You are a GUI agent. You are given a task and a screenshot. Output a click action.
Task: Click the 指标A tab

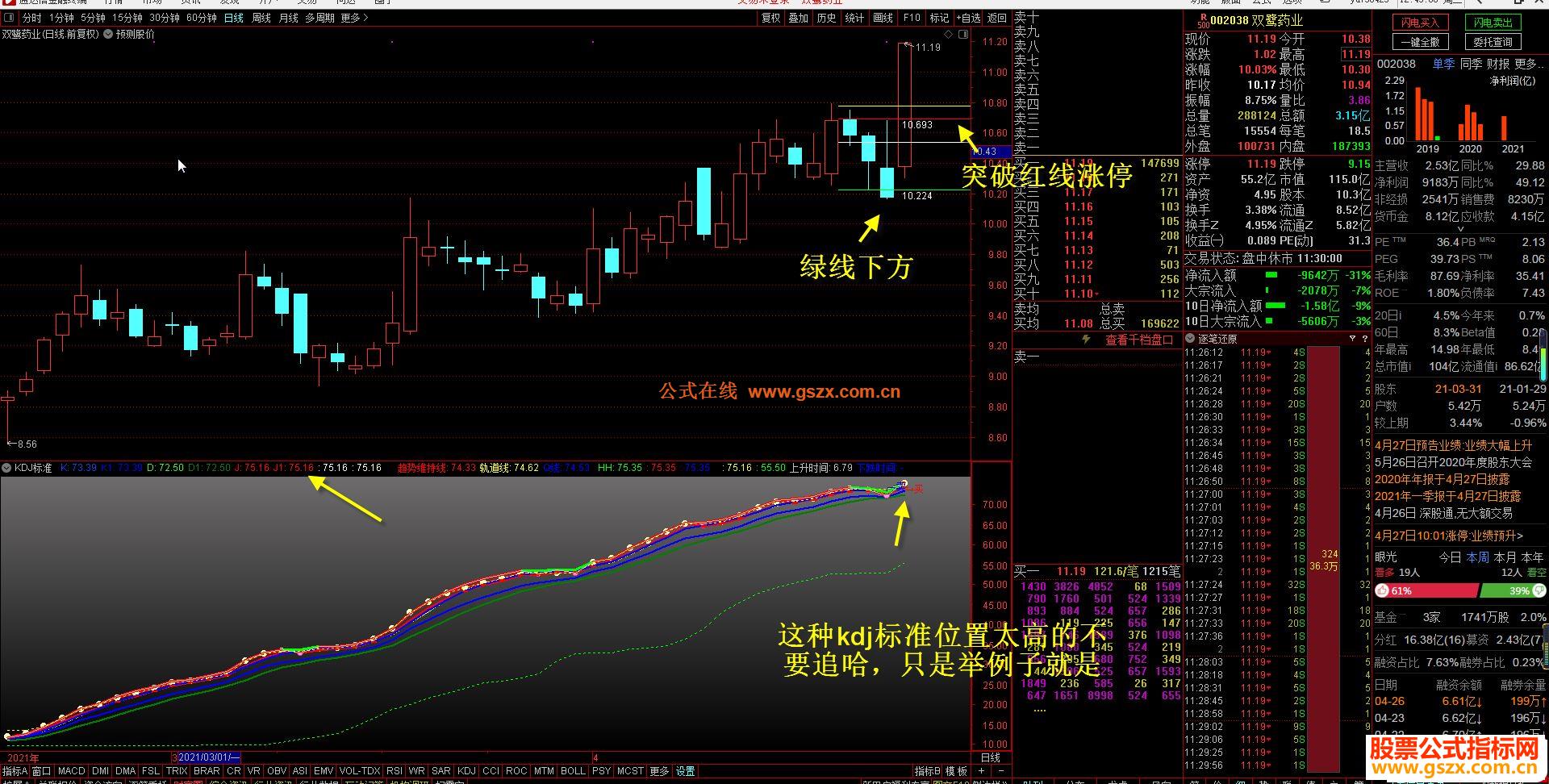pyautogui.click(x=15, y=771)
